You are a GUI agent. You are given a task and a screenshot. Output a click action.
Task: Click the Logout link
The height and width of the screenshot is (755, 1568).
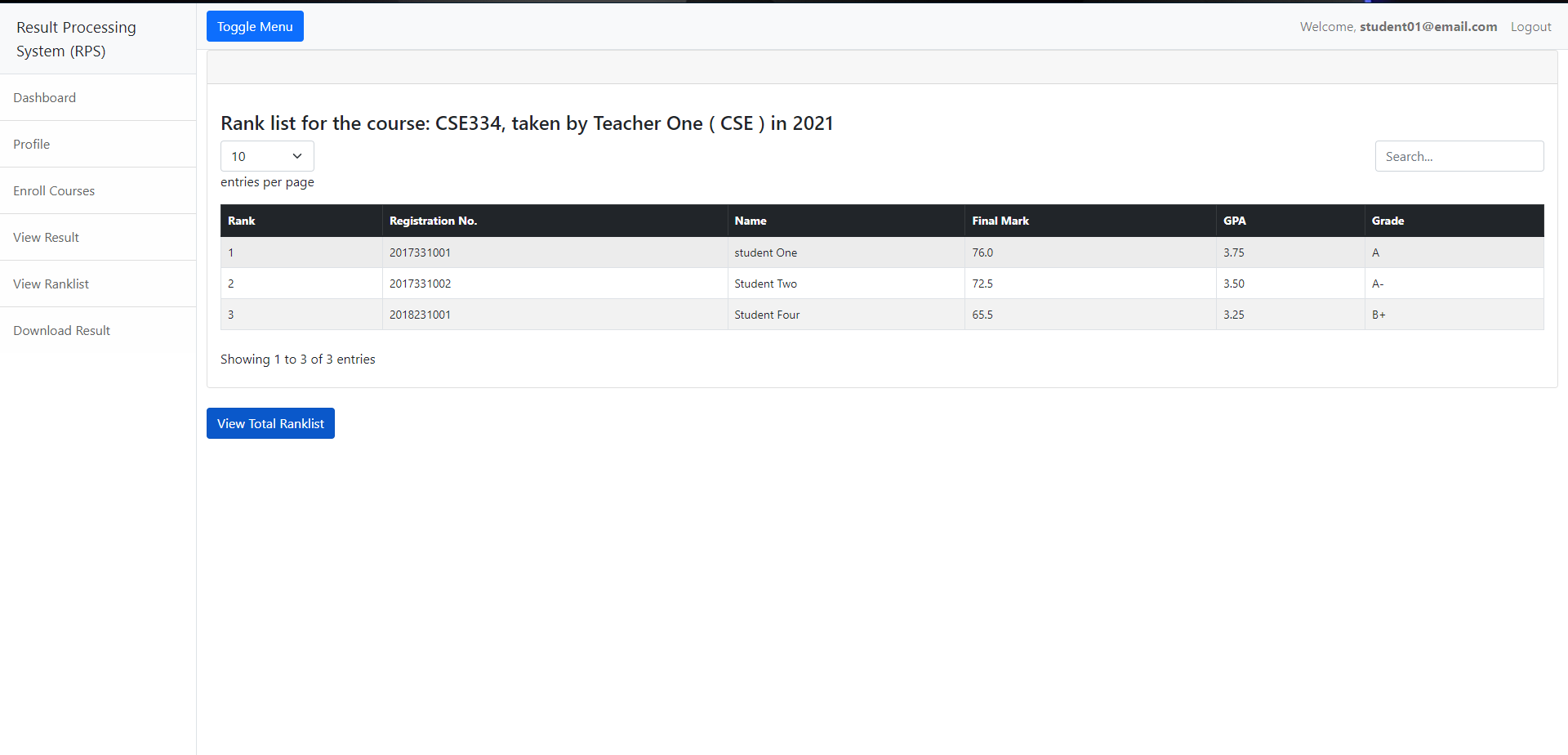coord(1530,26)
